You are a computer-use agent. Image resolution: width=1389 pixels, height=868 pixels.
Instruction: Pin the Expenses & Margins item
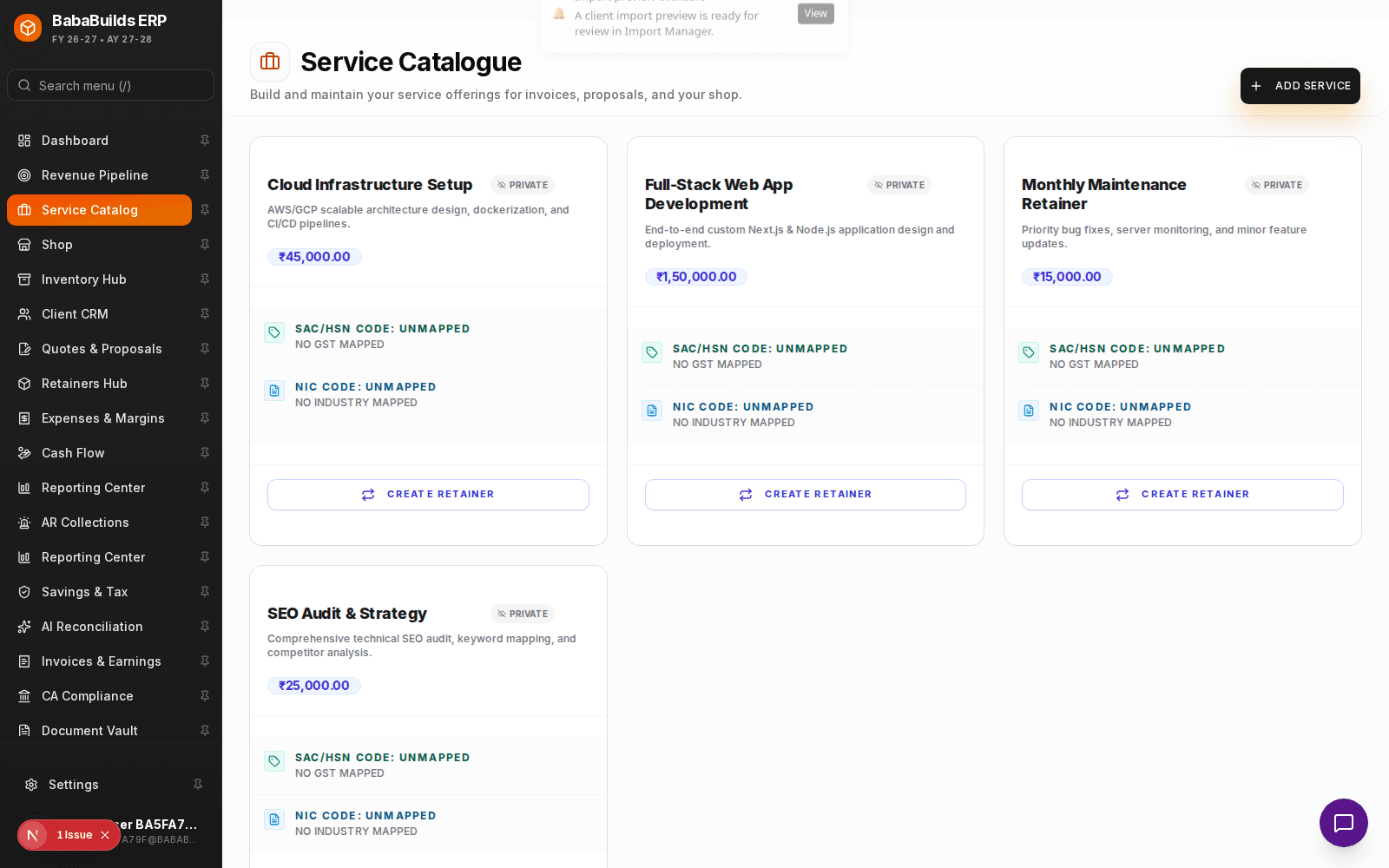pos(205,418)
